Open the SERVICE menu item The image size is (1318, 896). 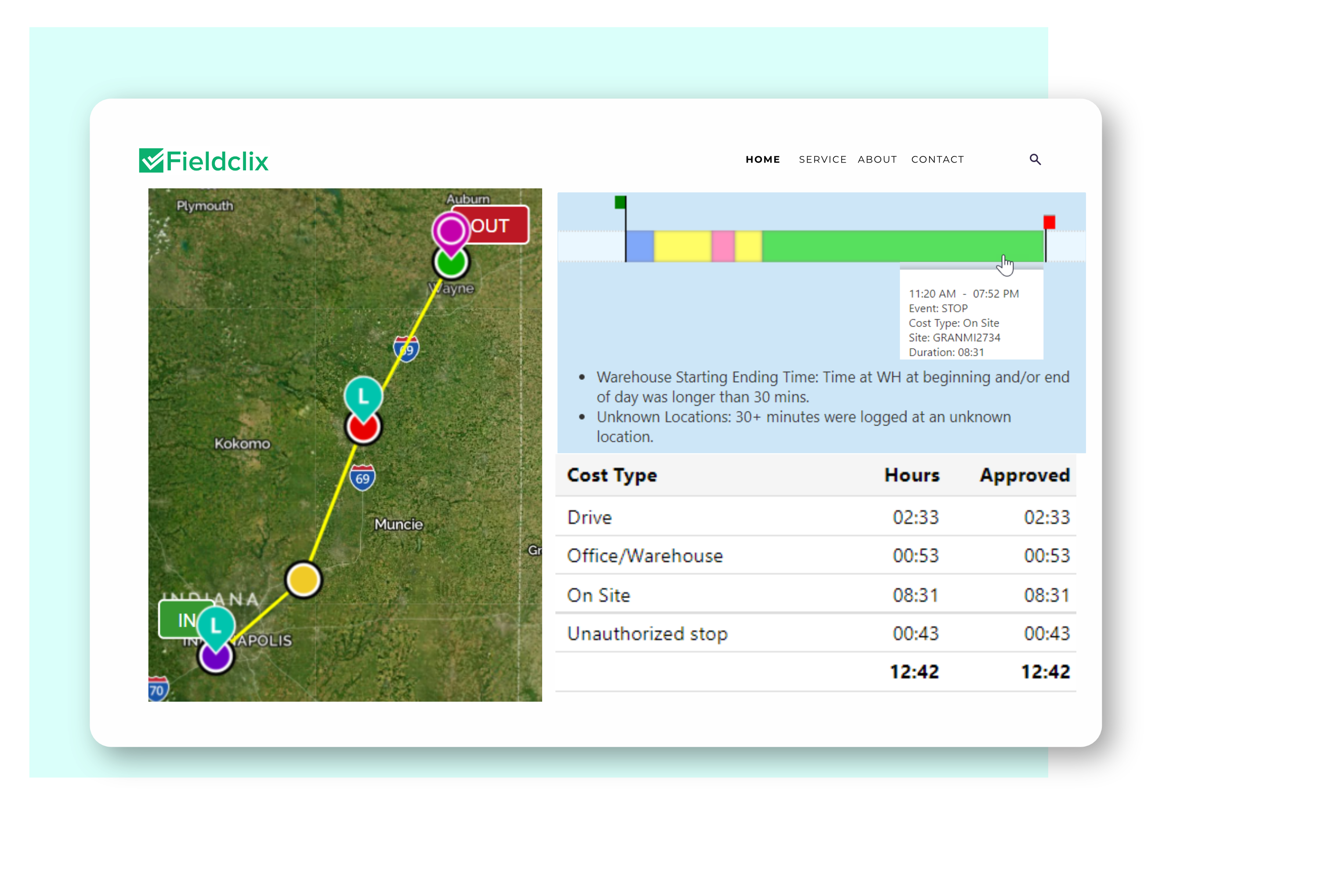(x=822, y=159)
